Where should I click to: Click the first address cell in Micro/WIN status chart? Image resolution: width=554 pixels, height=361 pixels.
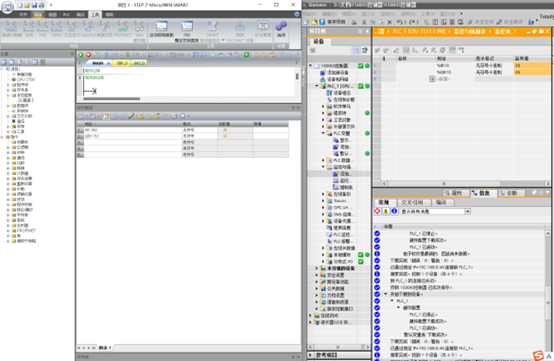(x=132, y=130)
